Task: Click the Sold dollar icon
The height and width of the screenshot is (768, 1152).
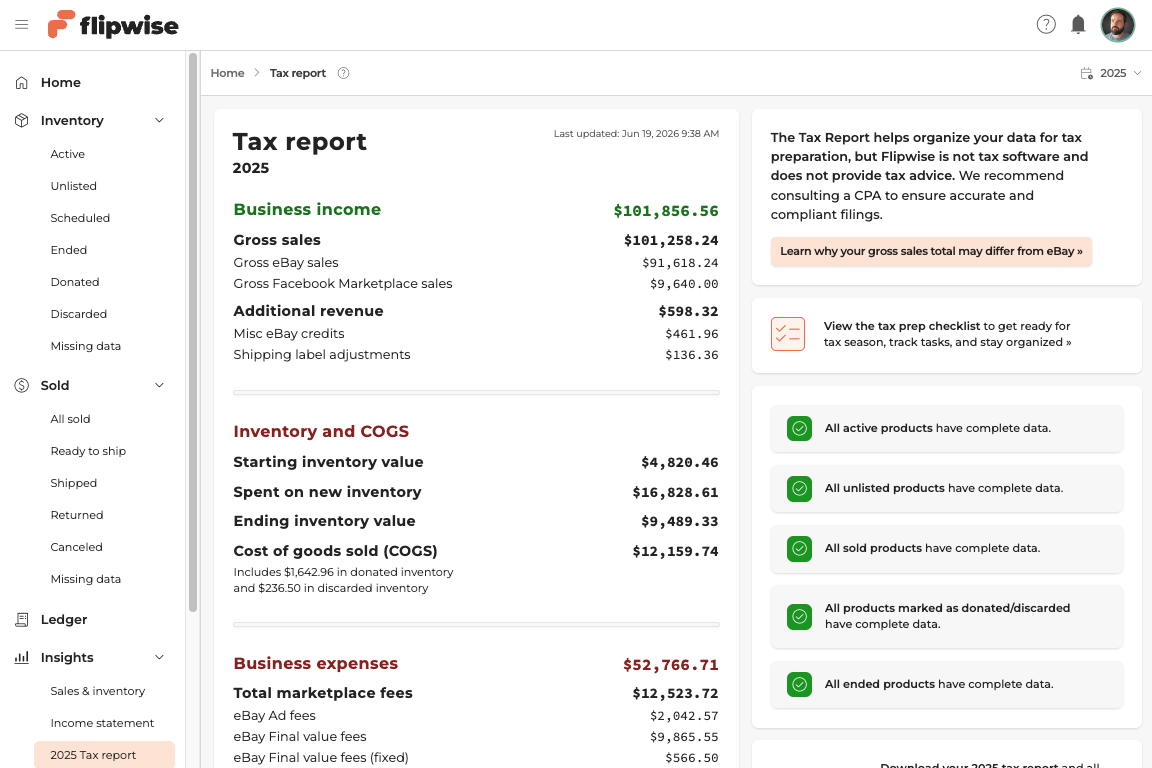Action: [x=22, y=385]
